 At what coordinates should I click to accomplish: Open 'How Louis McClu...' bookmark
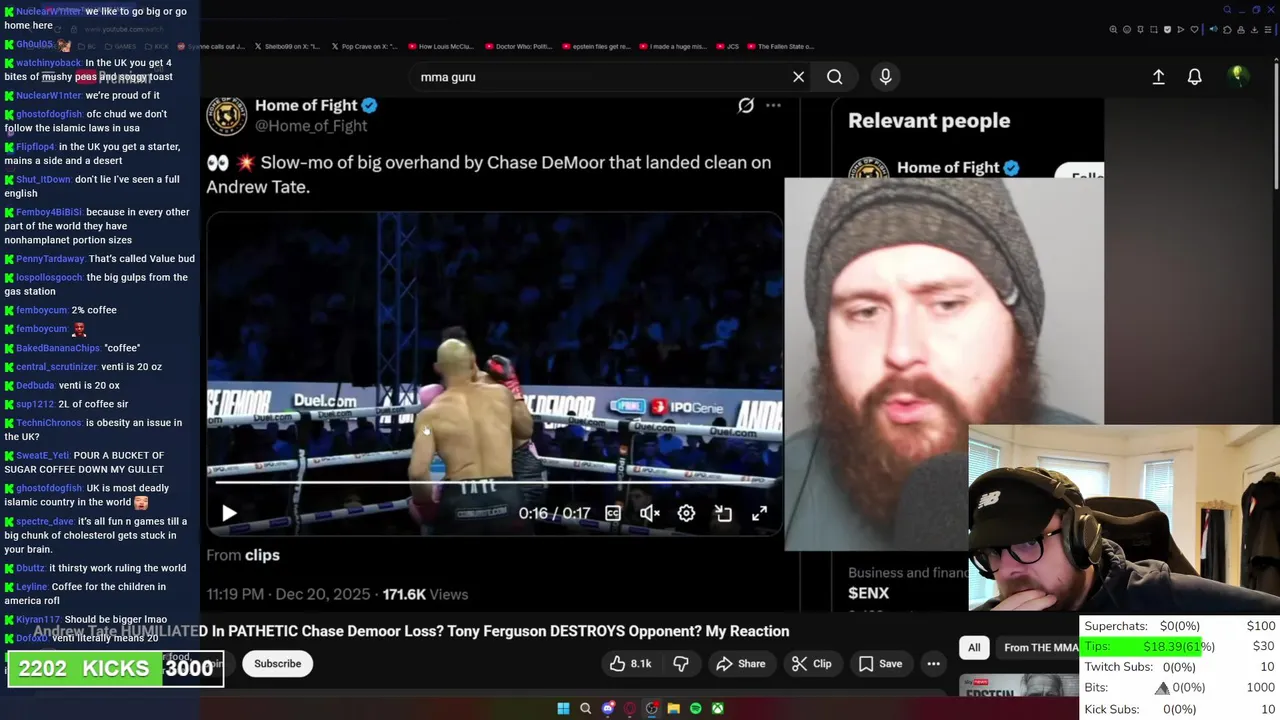[x=439, y=46]
